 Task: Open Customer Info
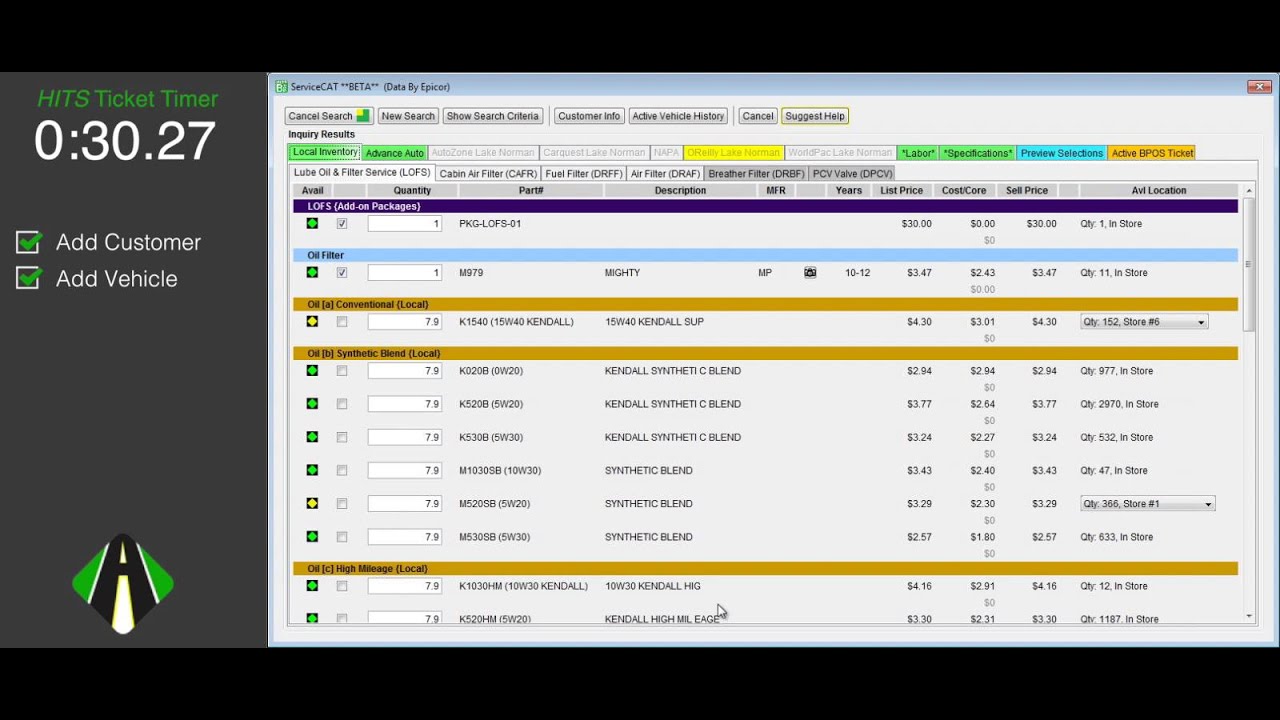(589, 116)
